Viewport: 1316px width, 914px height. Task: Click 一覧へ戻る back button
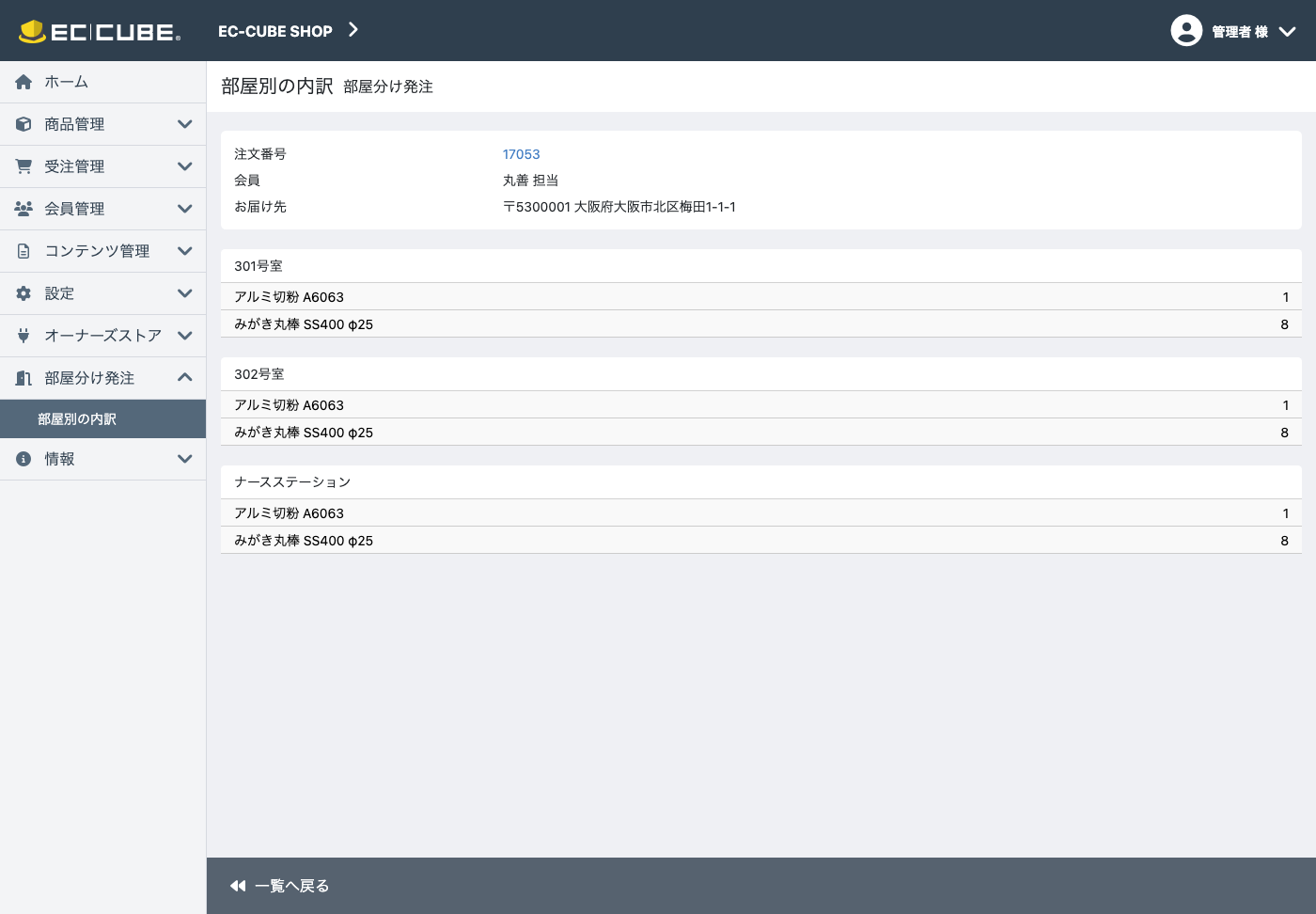(x=279, y=886)
